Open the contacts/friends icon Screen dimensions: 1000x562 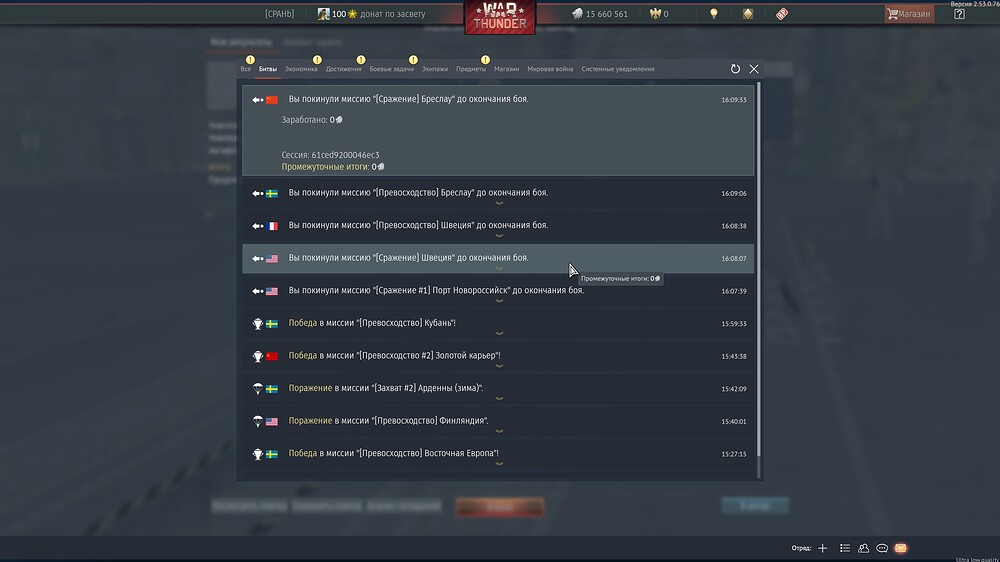(863, 548)
